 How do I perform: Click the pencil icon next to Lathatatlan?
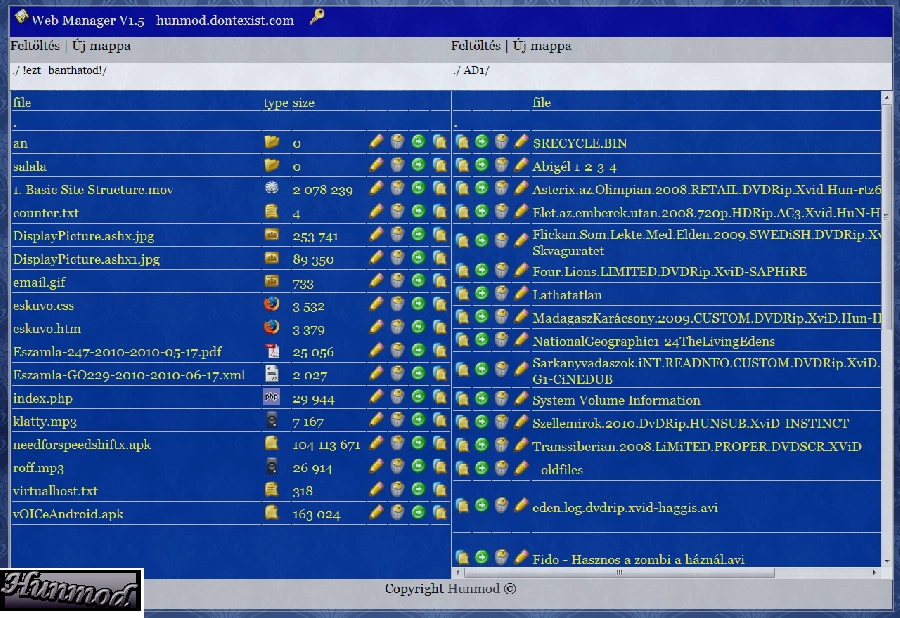click(521, 294)
